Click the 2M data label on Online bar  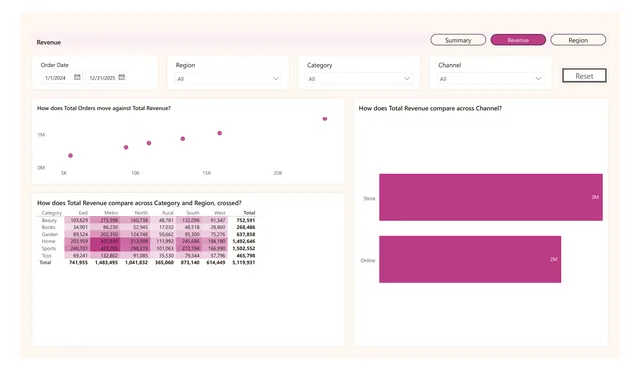[x=553, y=259]
